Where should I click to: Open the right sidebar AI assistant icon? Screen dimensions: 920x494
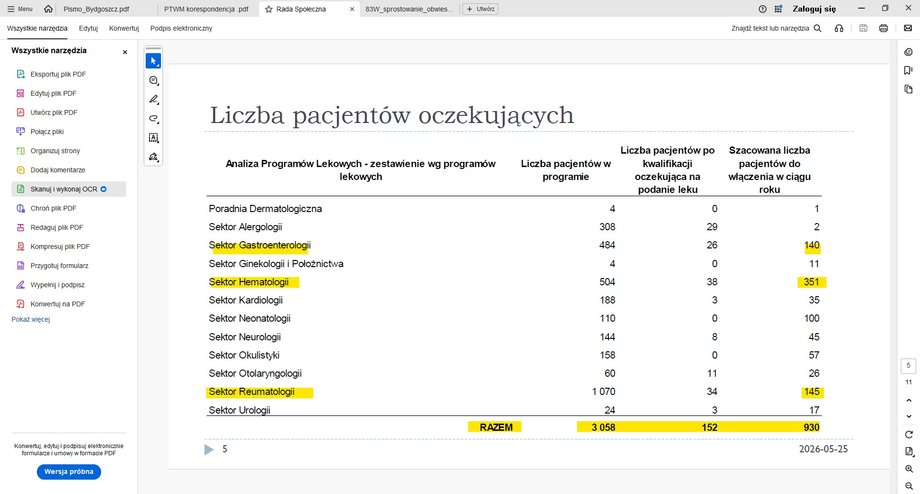coord(908,52)
